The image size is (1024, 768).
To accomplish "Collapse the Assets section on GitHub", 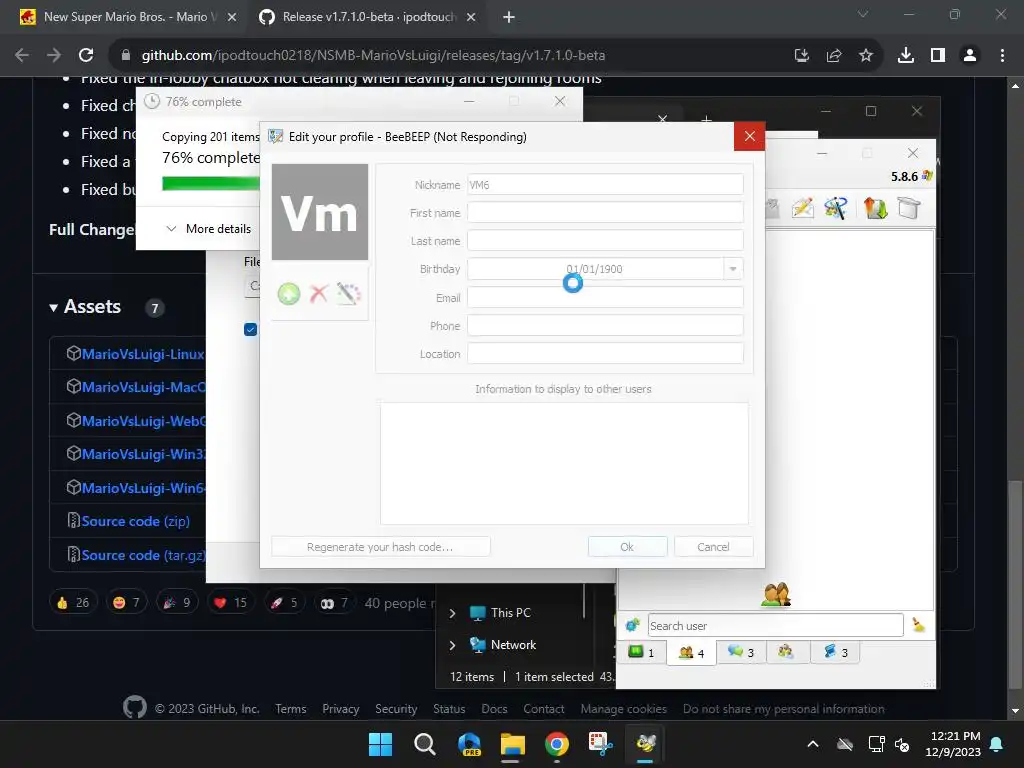I will 86,307.
